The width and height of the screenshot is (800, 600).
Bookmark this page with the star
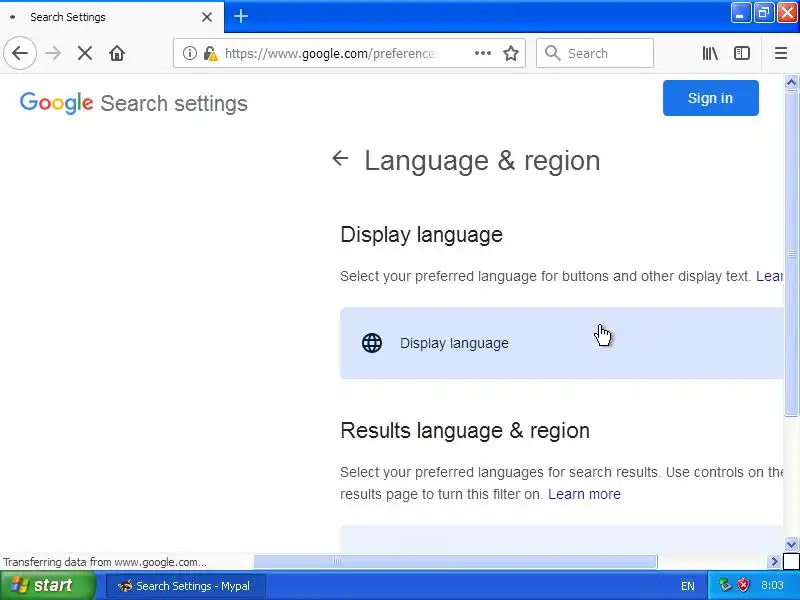pos(511,53)
